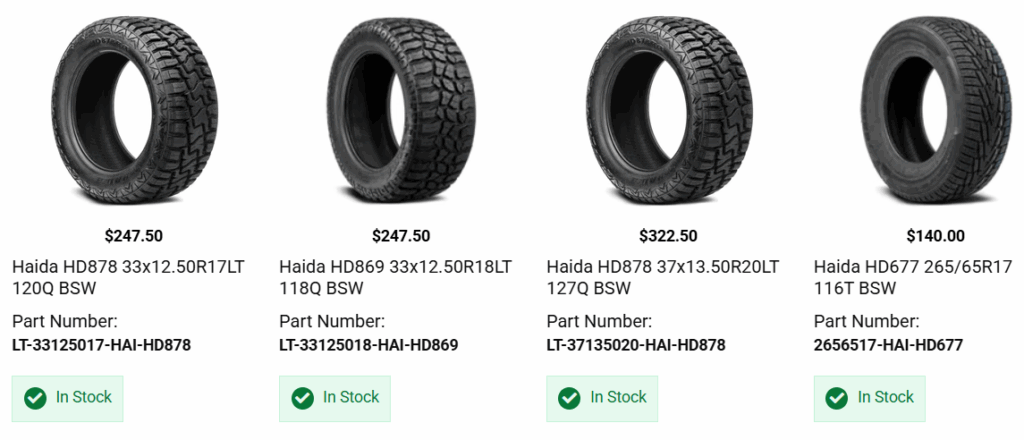Click green checkmark icon under LT-33125018-HAI-HD869
The width and height of the screenshot is (1024, 440).
302,398
